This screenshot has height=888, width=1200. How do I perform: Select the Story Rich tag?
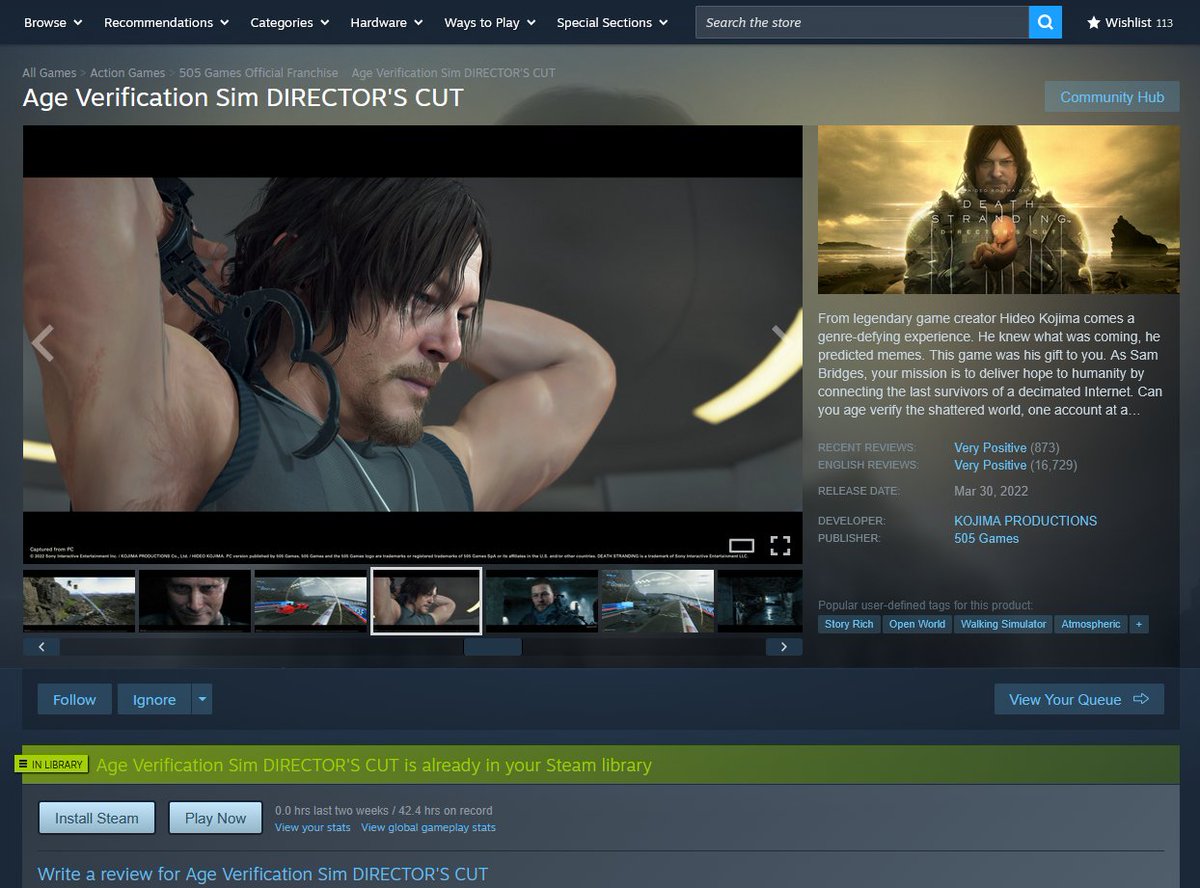[849, 624]
